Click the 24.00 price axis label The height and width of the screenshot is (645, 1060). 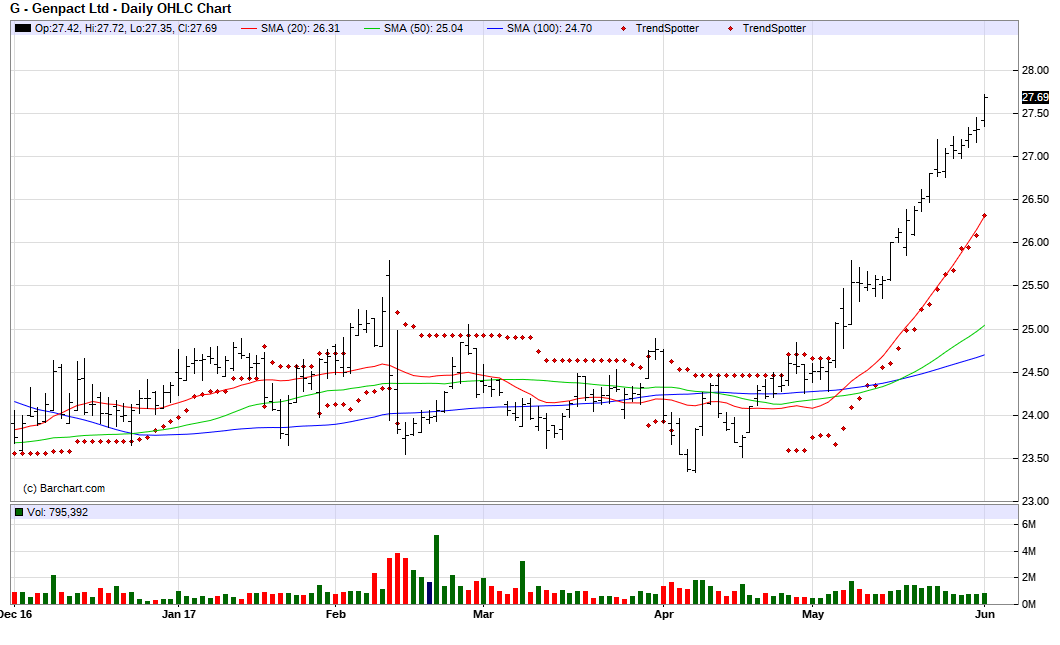point(1035,415)
